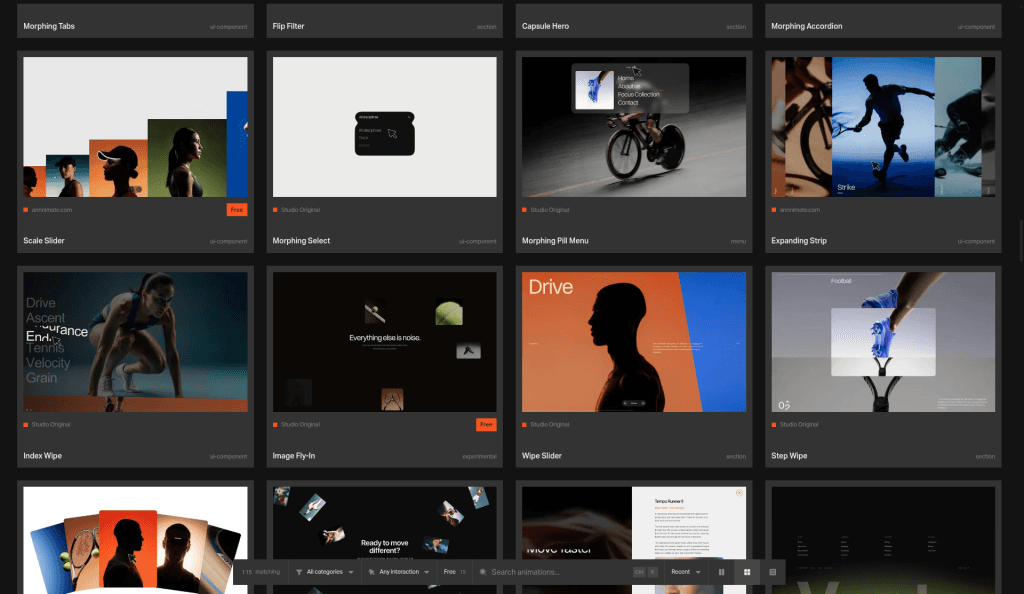Click ui-component tag on Scale Slider card
Viewport: 1024px width, 594px height.
[x=229, y=242]
